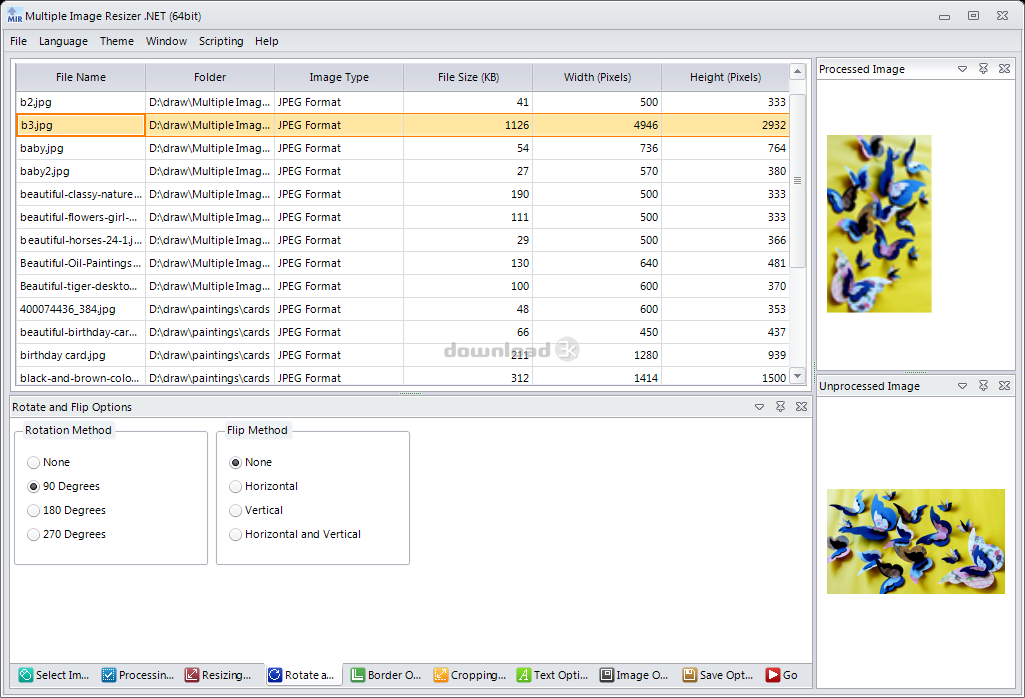Open Processed Image panel dropdown menu

click(x=962, y=69)
